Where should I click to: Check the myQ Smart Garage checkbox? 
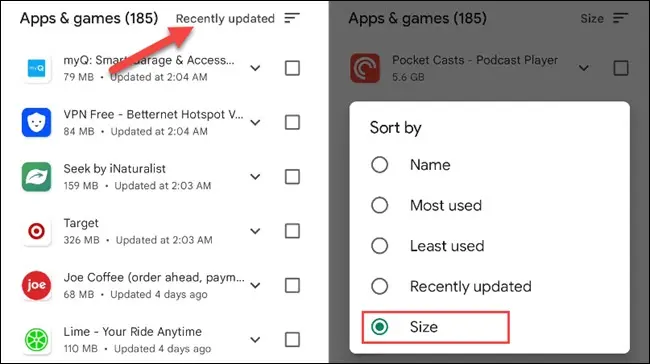tap(292, 68)
